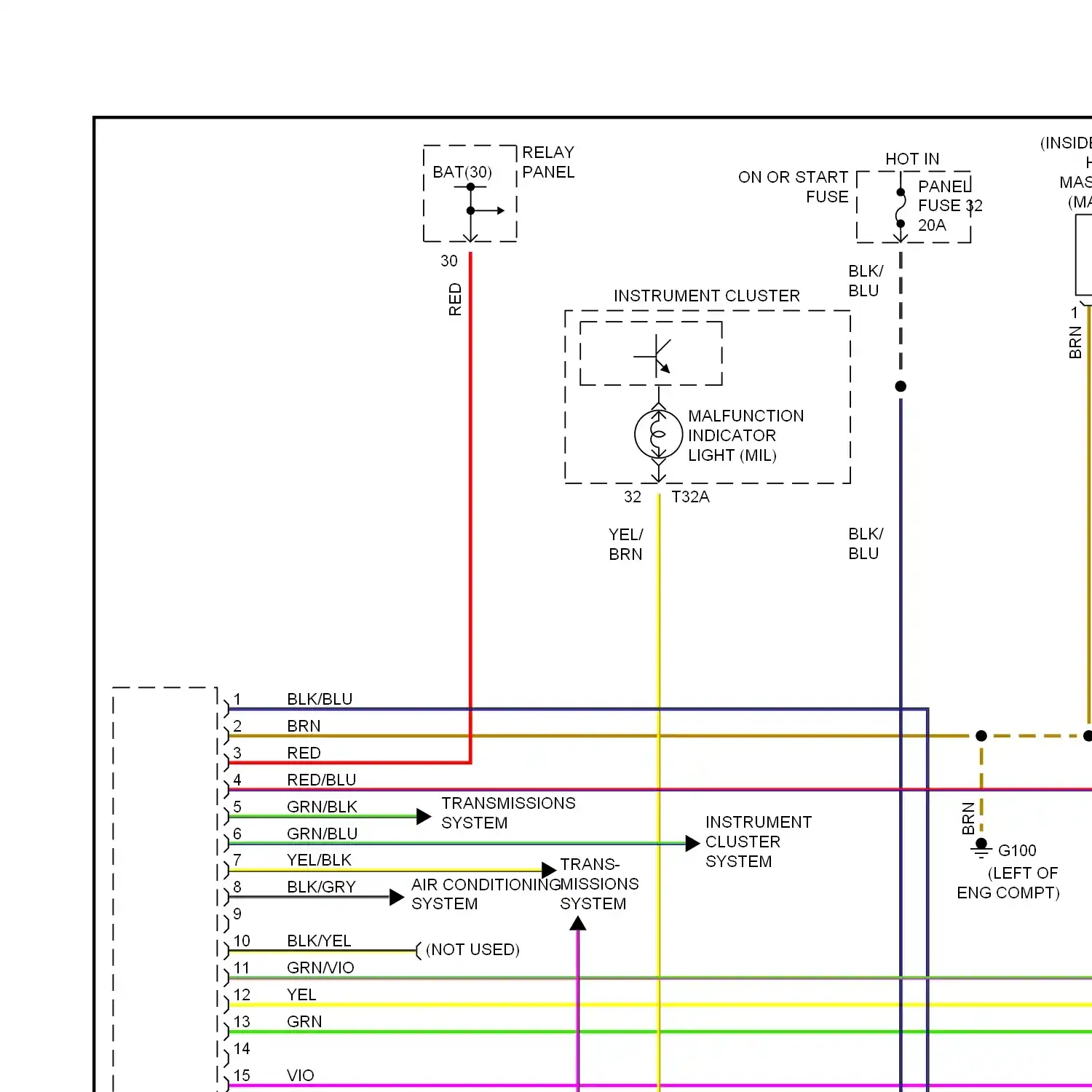Click the BAT(30) label in relay panel

coord(462,173)
